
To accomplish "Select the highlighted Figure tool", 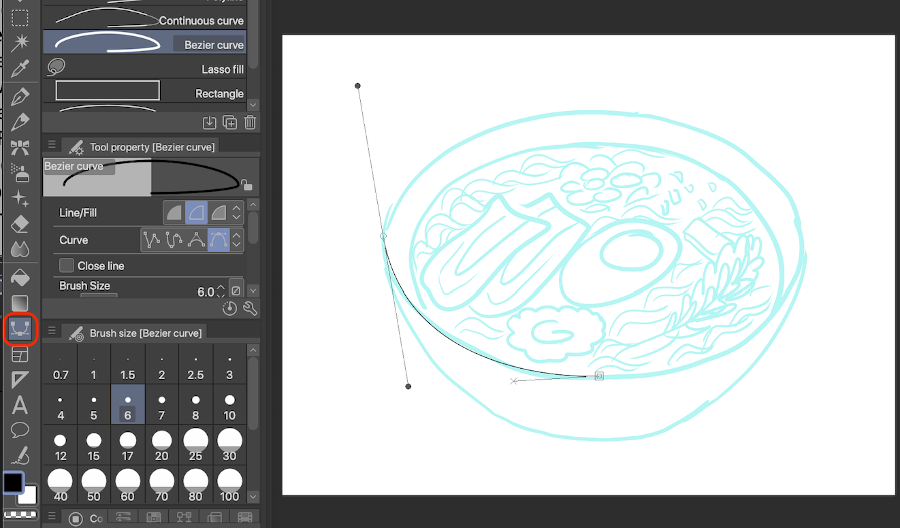I will [x=20, y=329].
